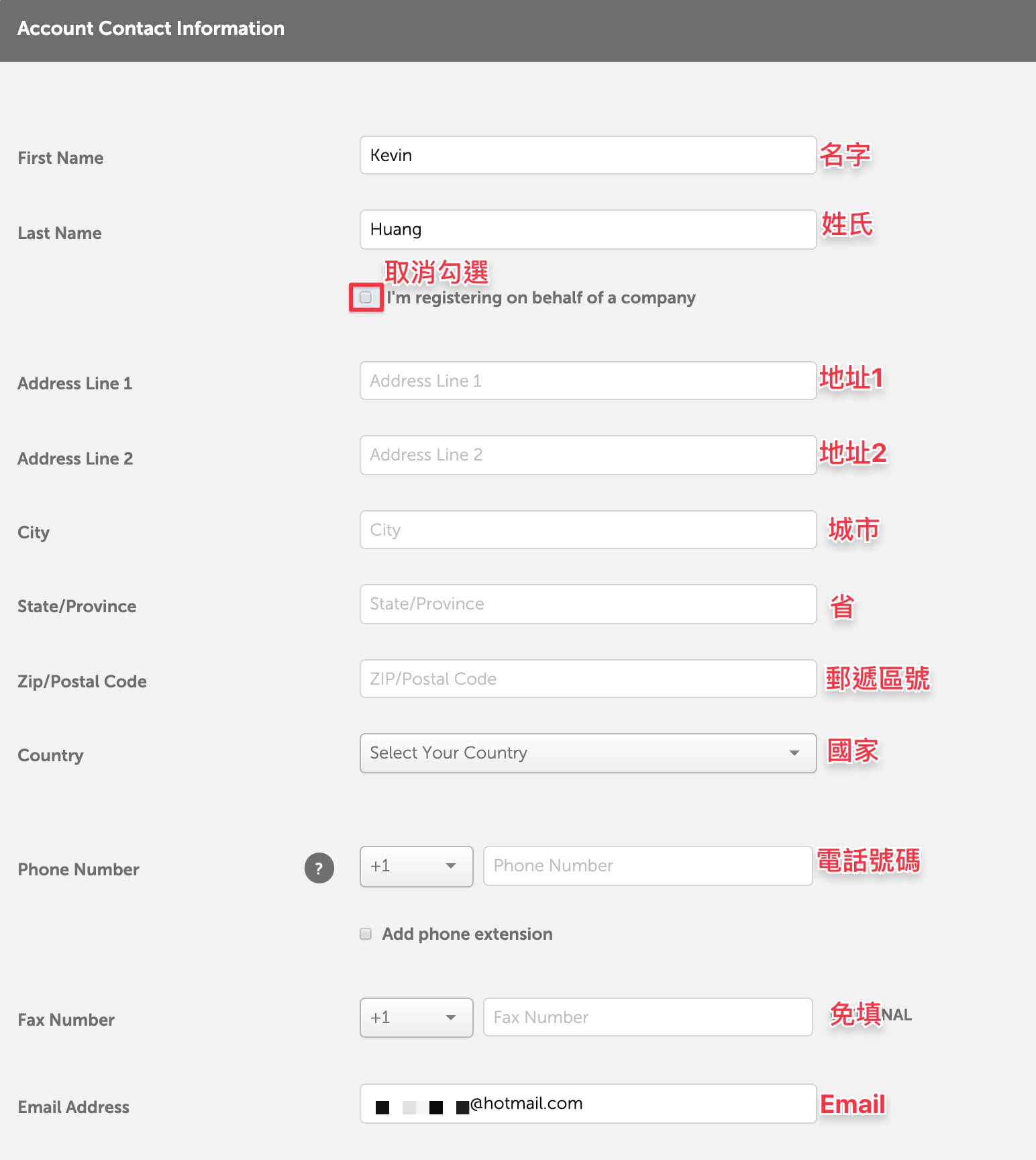Tick 'I'm registering on behalf of a company' checkbox
The width and height of the screenshot is (1036, 1160).
(366, 297)
